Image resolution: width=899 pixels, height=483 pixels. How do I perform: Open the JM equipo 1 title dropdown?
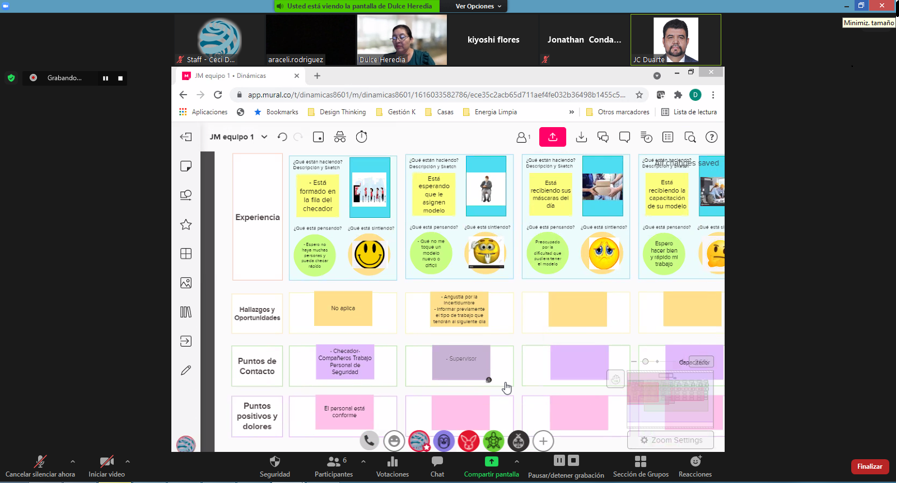tap(264, 137)
